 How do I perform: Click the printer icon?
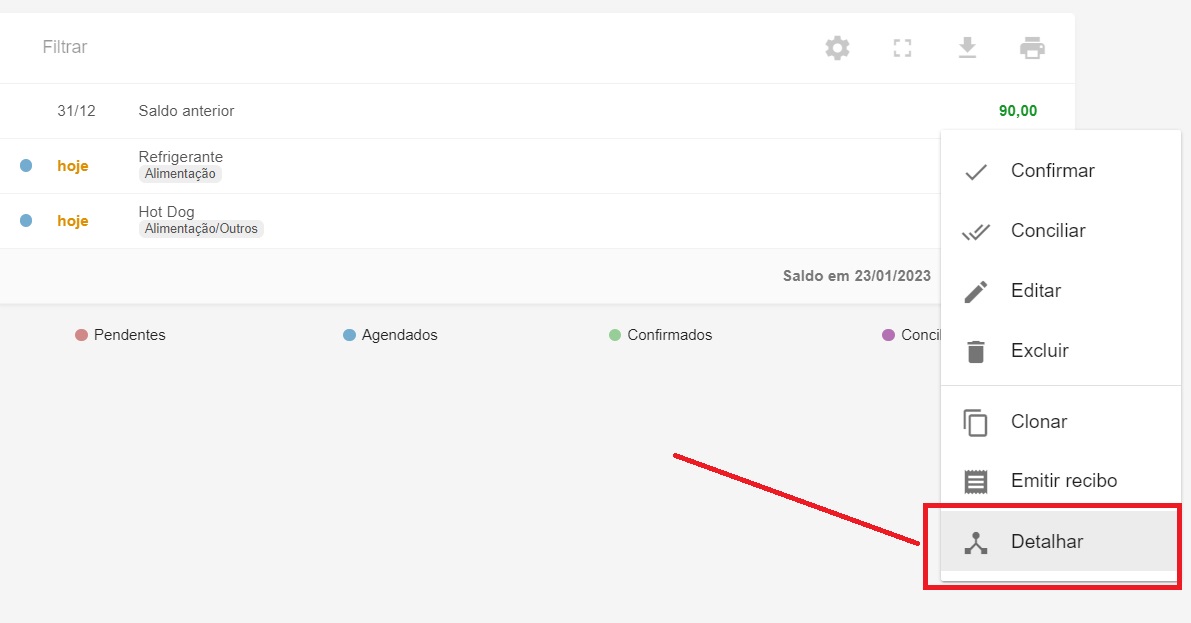[1032, 48]
